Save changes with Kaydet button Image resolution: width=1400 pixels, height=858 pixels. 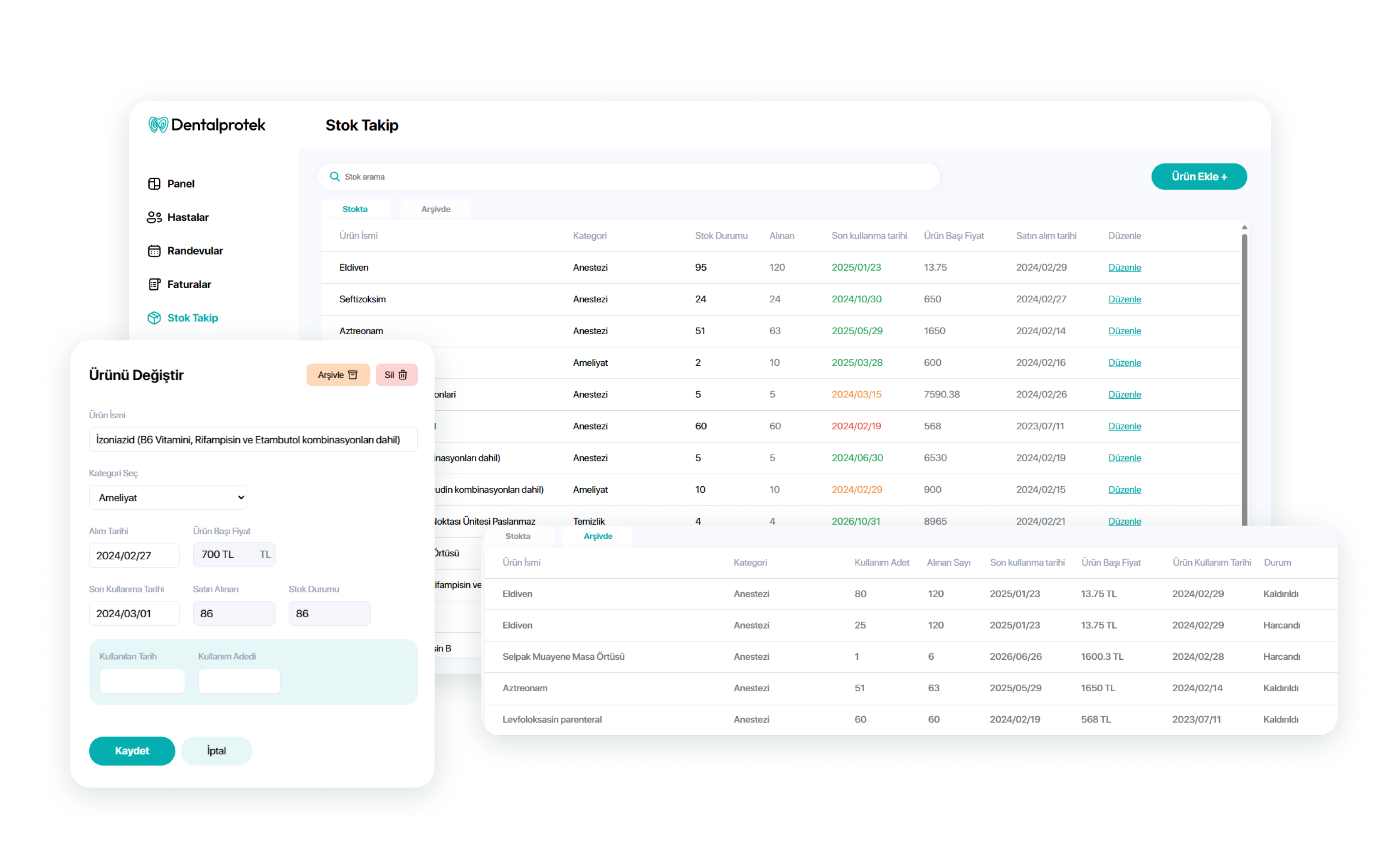pyautogui.click(x=132, y=751)
